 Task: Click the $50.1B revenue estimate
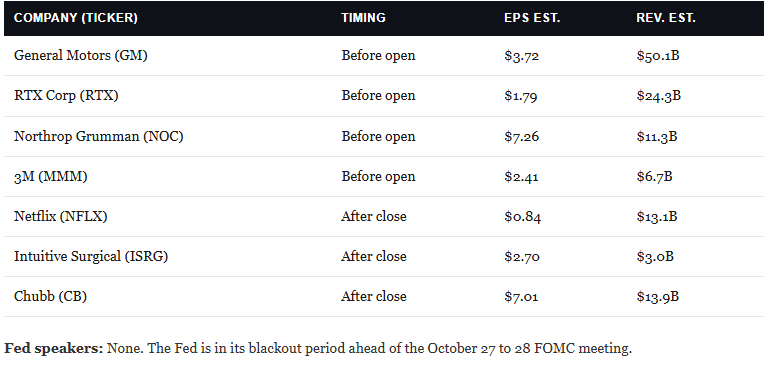click(x=658, y=55)
